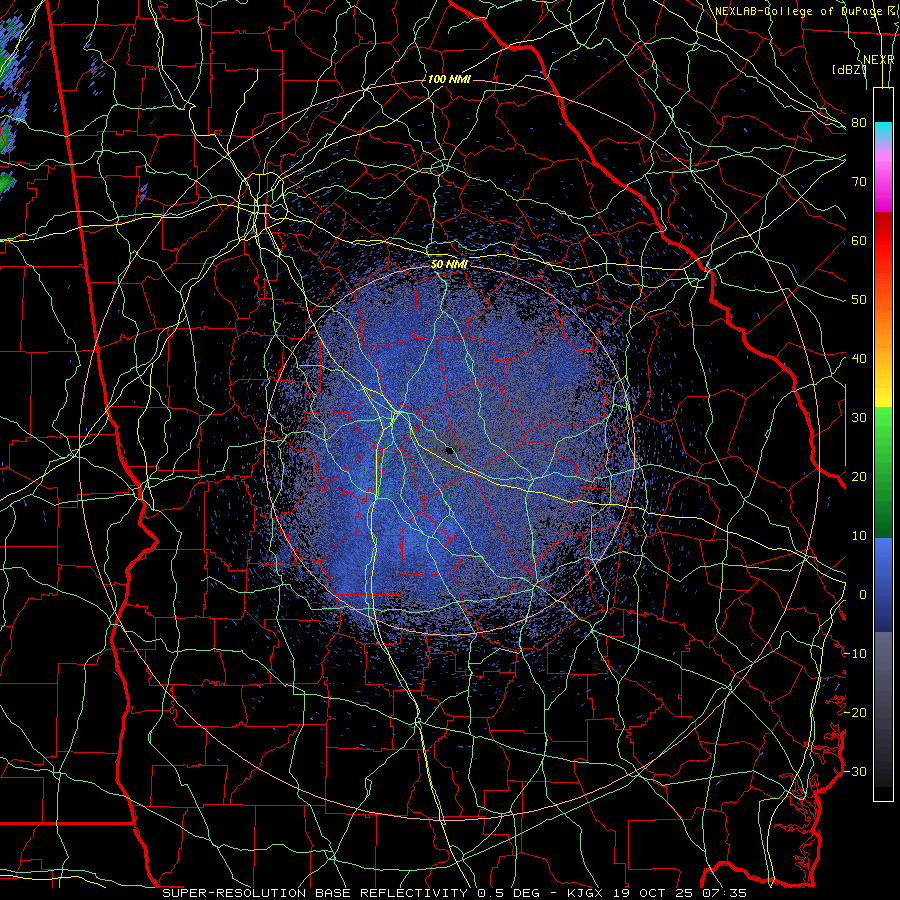900x900 pixels.
Task: Click the blue band of the color scale
Action: (883, 584)
